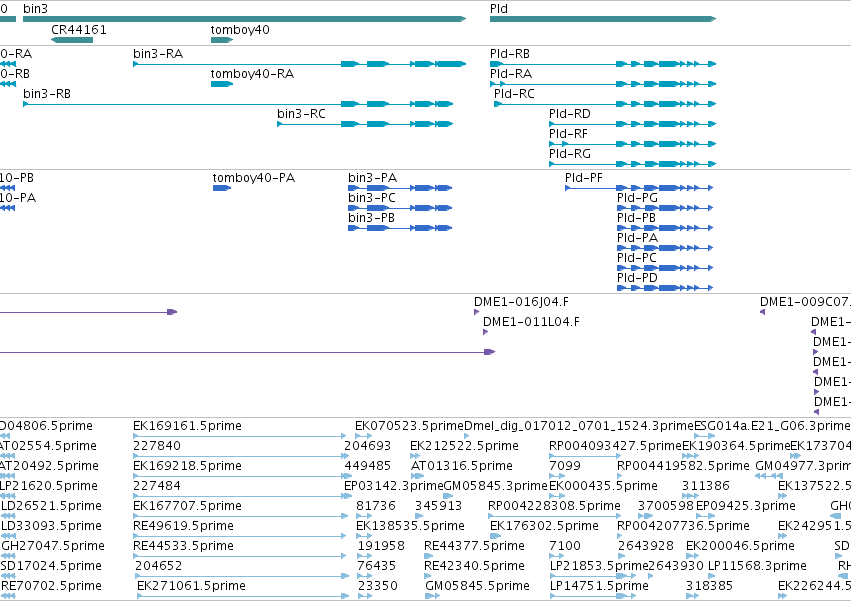Click the Pld-RG transcript label

570,154
